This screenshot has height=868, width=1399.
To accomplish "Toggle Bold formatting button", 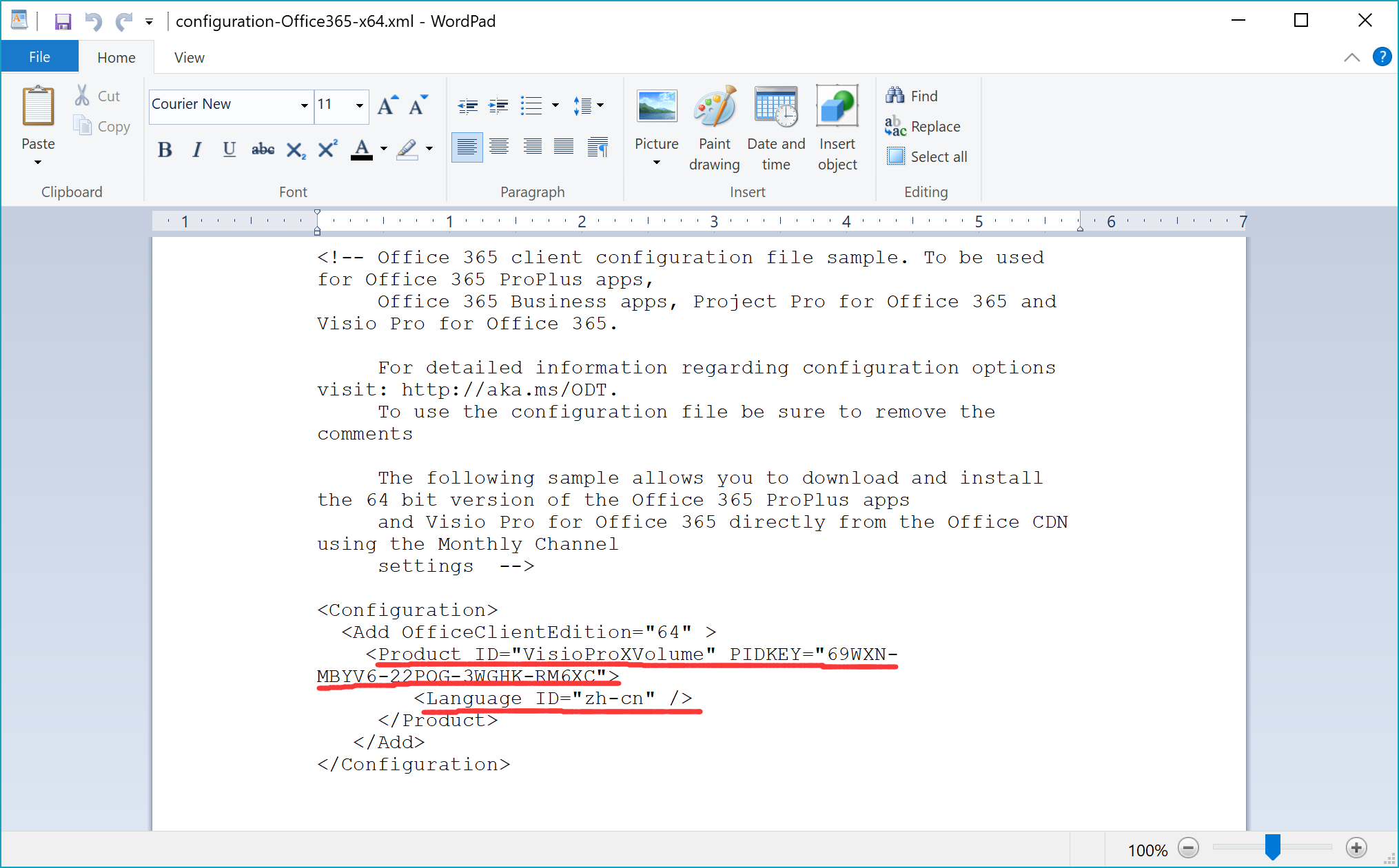I will (x=162, y=150).
